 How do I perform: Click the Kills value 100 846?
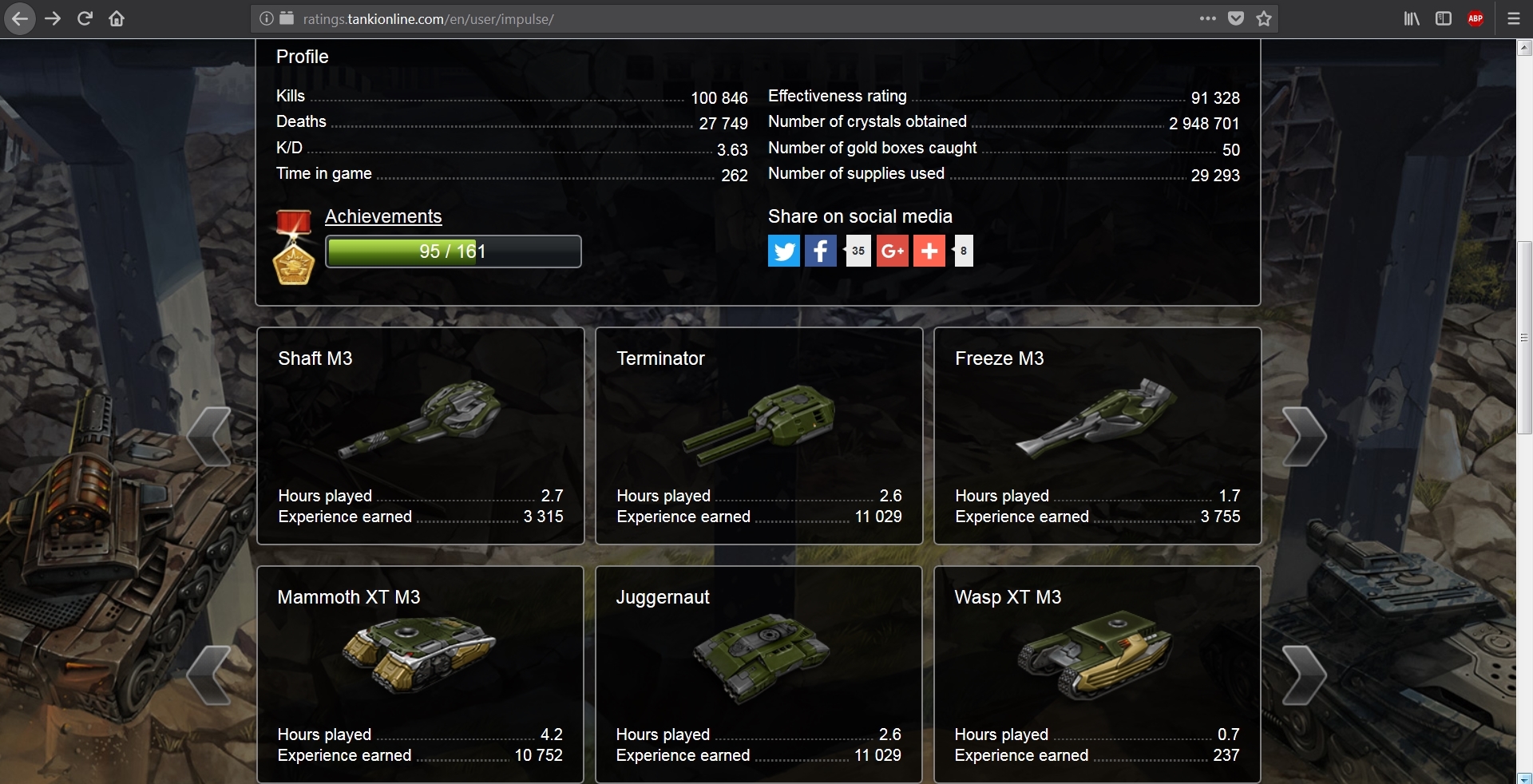[719, 97]
